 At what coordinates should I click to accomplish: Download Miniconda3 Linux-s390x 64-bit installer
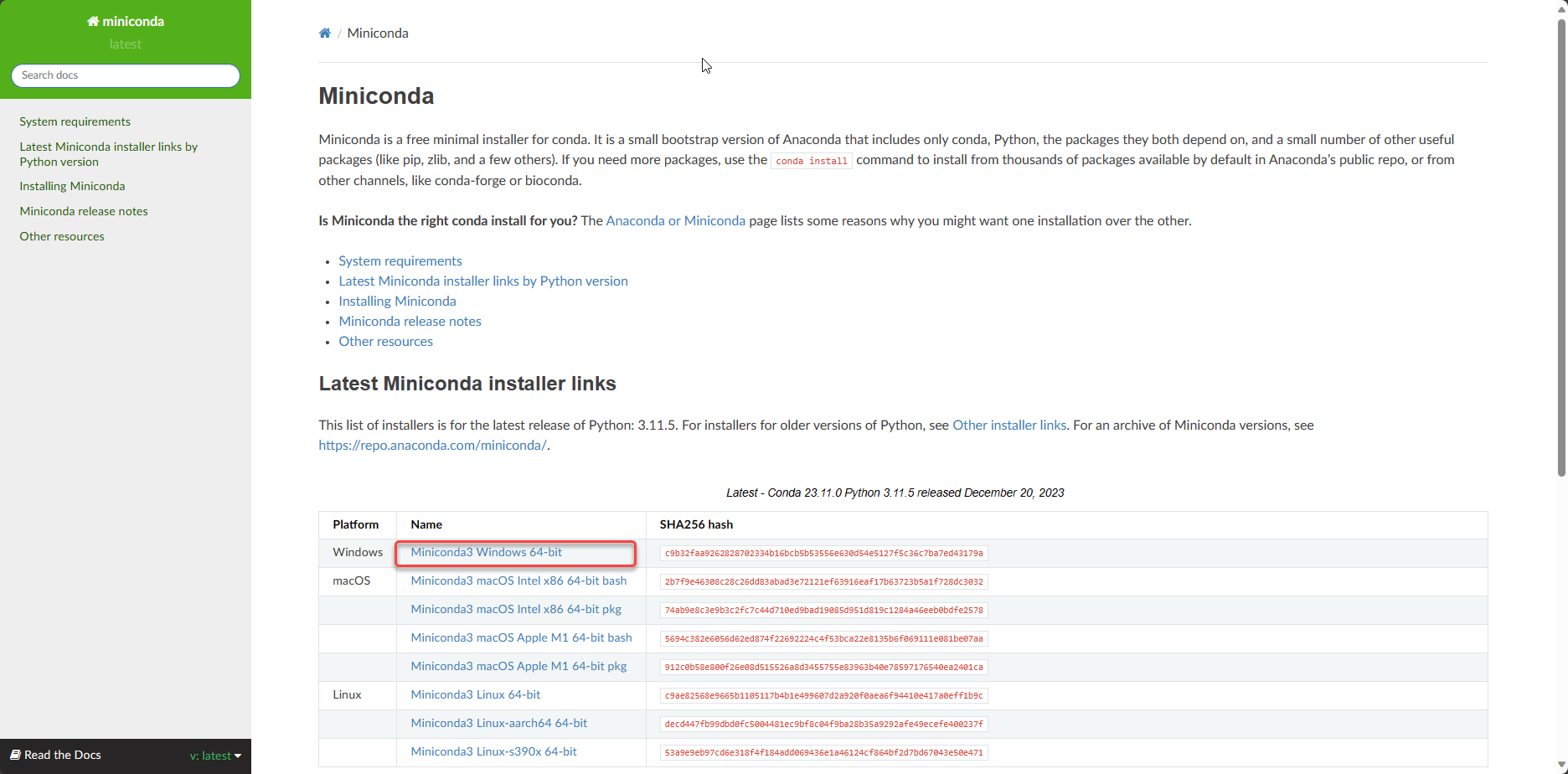[493, 751]
